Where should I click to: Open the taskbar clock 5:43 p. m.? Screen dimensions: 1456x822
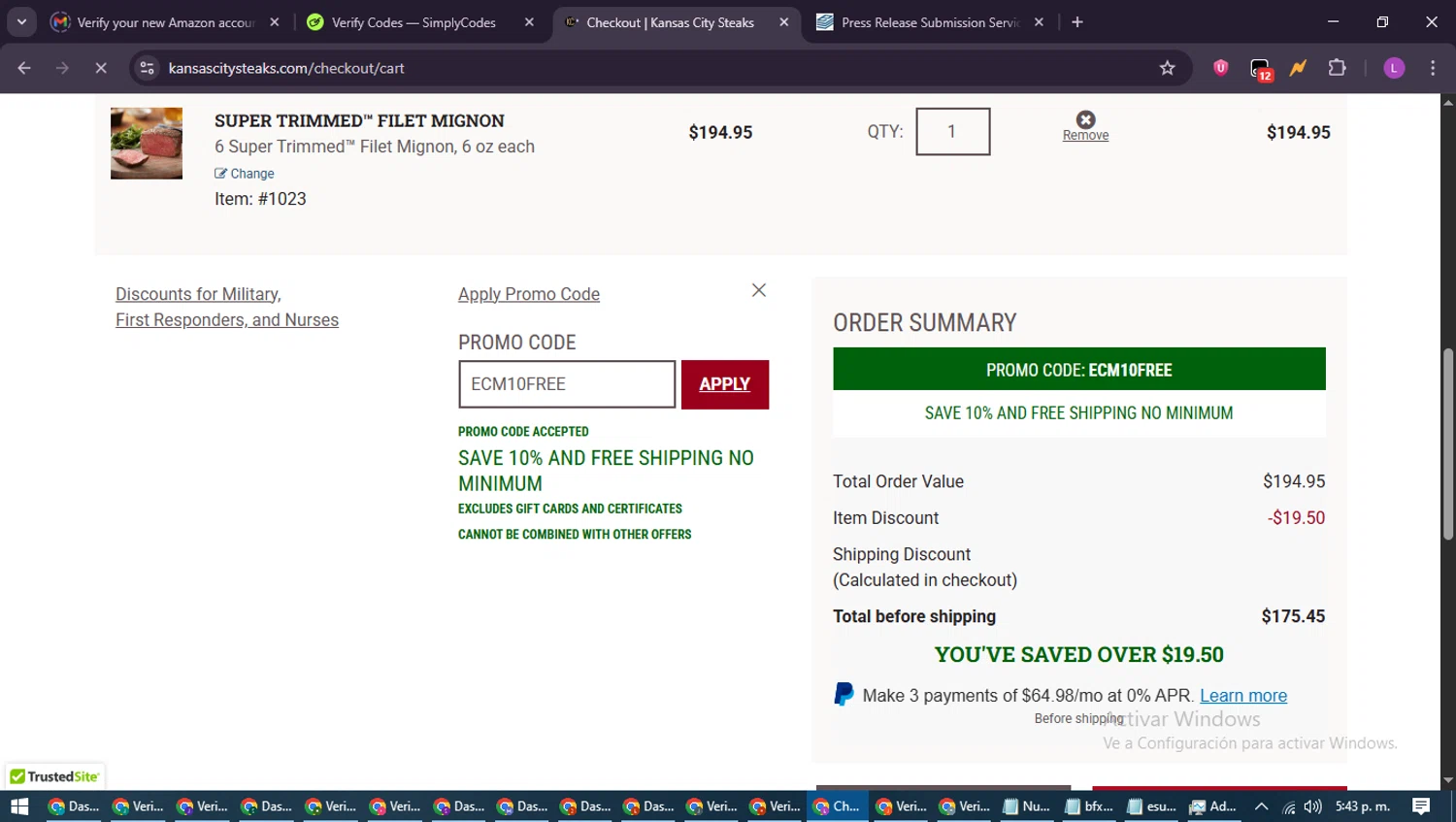1363,806
